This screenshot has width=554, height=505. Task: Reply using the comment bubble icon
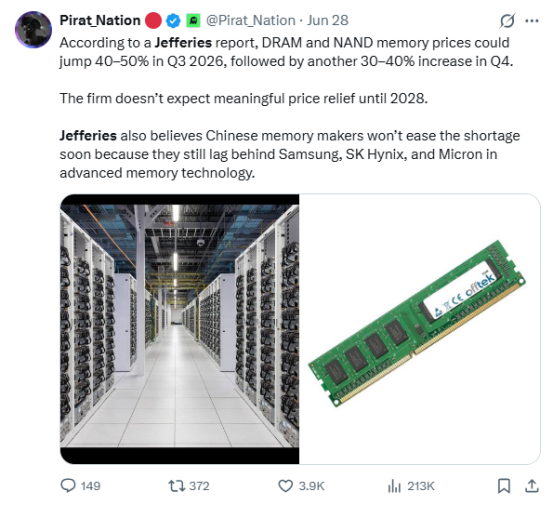68,486
